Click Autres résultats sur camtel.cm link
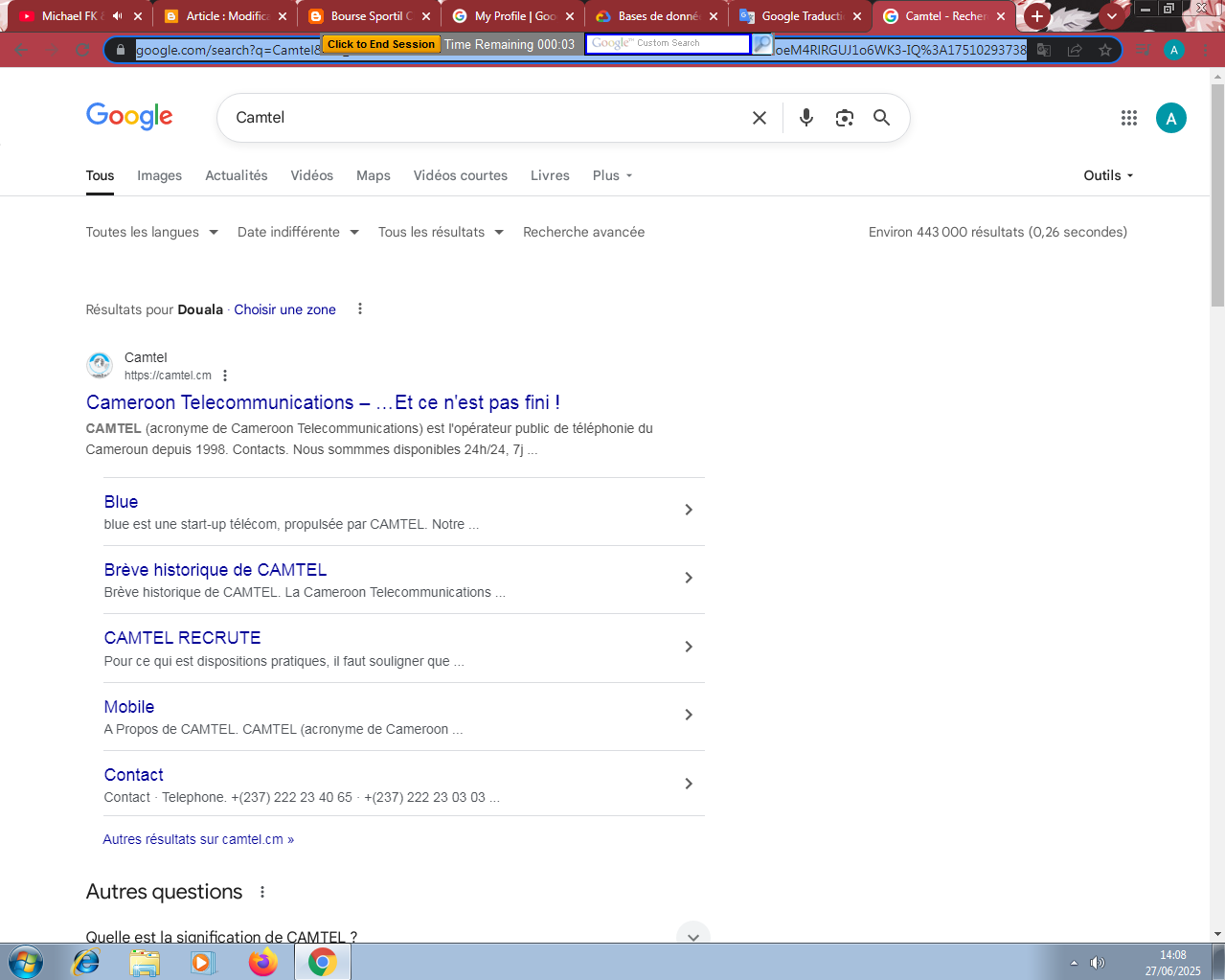The image size is (1225, 980). [198, 839]
